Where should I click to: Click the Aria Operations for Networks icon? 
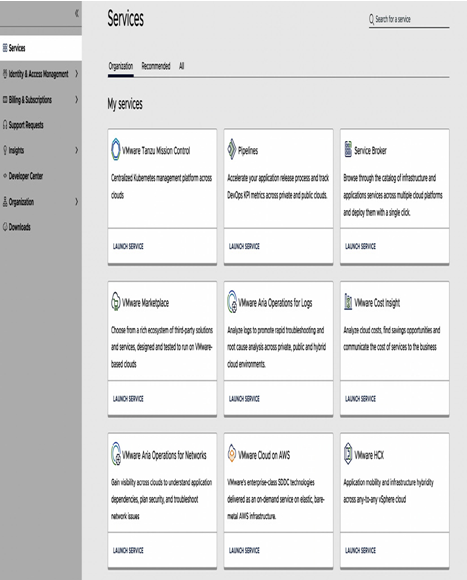[x=116, y=454]
